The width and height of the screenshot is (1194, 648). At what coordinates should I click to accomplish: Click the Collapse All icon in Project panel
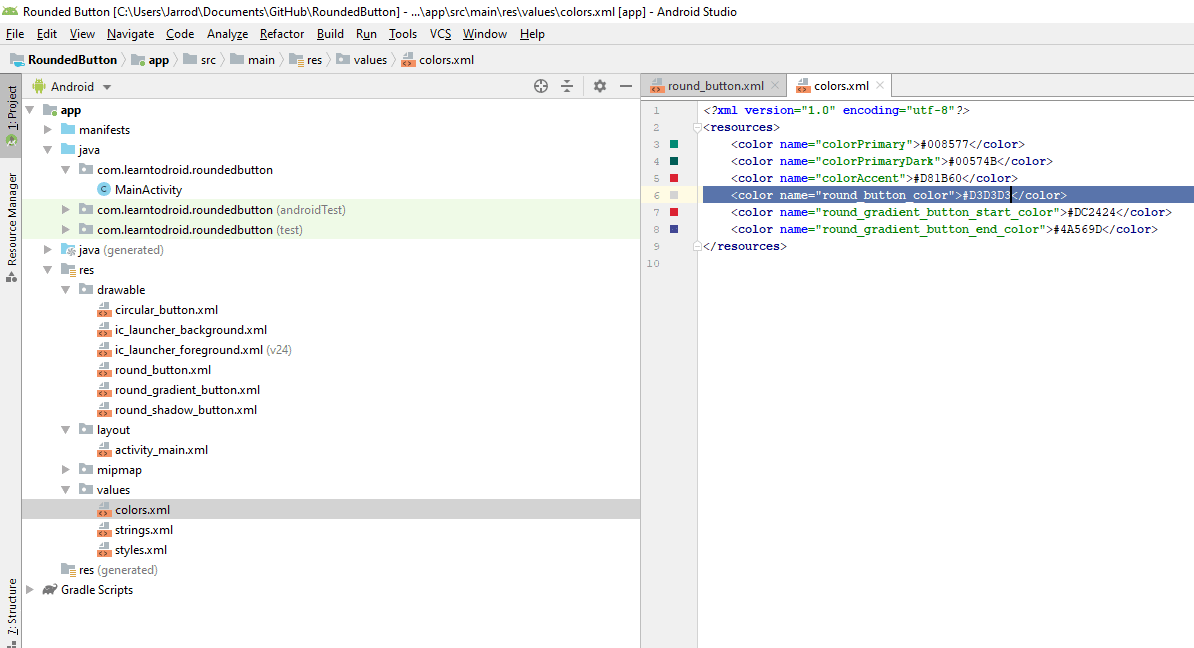(x=567, y=86)
